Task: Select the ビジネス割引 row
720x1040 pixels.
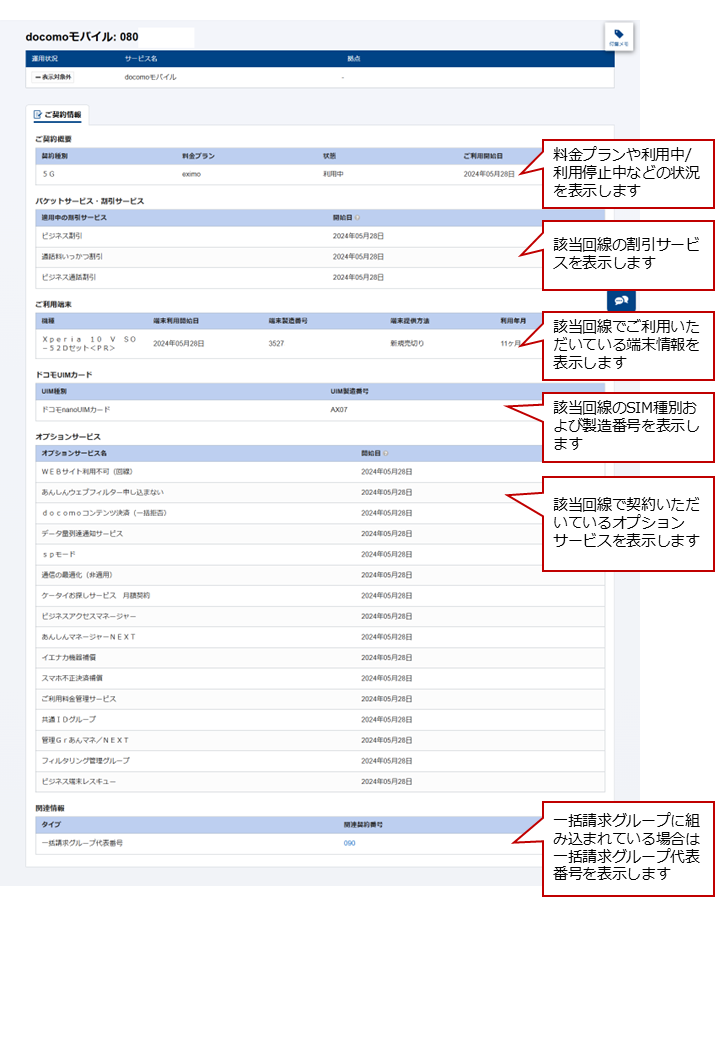Action: (x=320, y=236)
